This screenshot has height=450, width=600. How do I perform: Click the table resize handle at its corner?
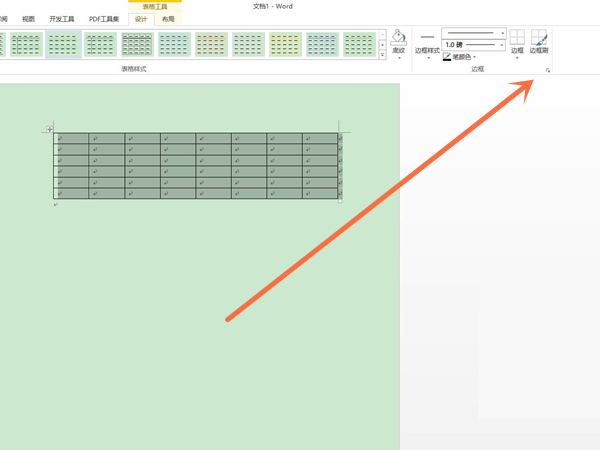tap(340, 201)
